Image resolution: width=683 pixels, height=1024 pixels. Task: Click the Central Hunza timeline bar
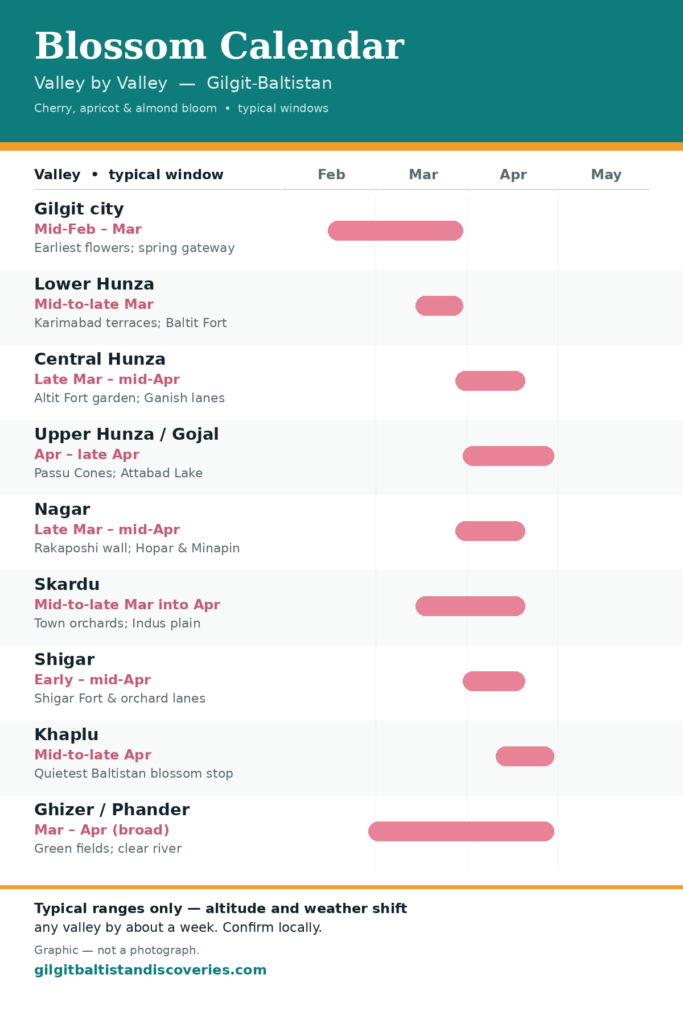tap(490, 381)
